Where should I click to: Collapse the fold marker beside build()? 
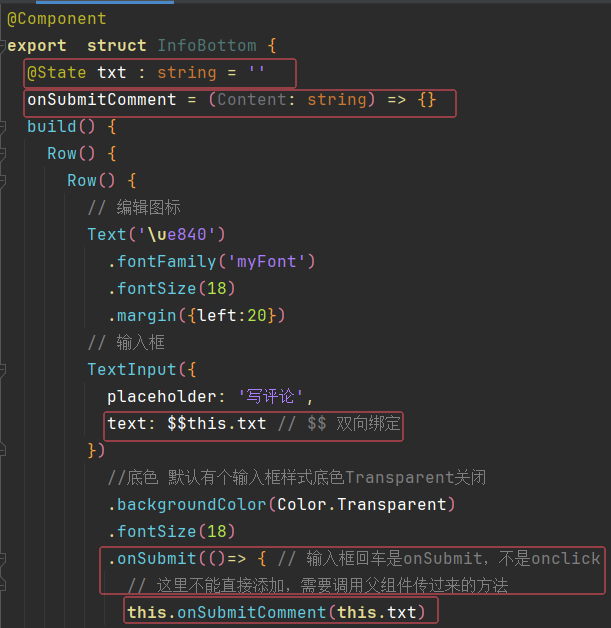click(2, 127)
